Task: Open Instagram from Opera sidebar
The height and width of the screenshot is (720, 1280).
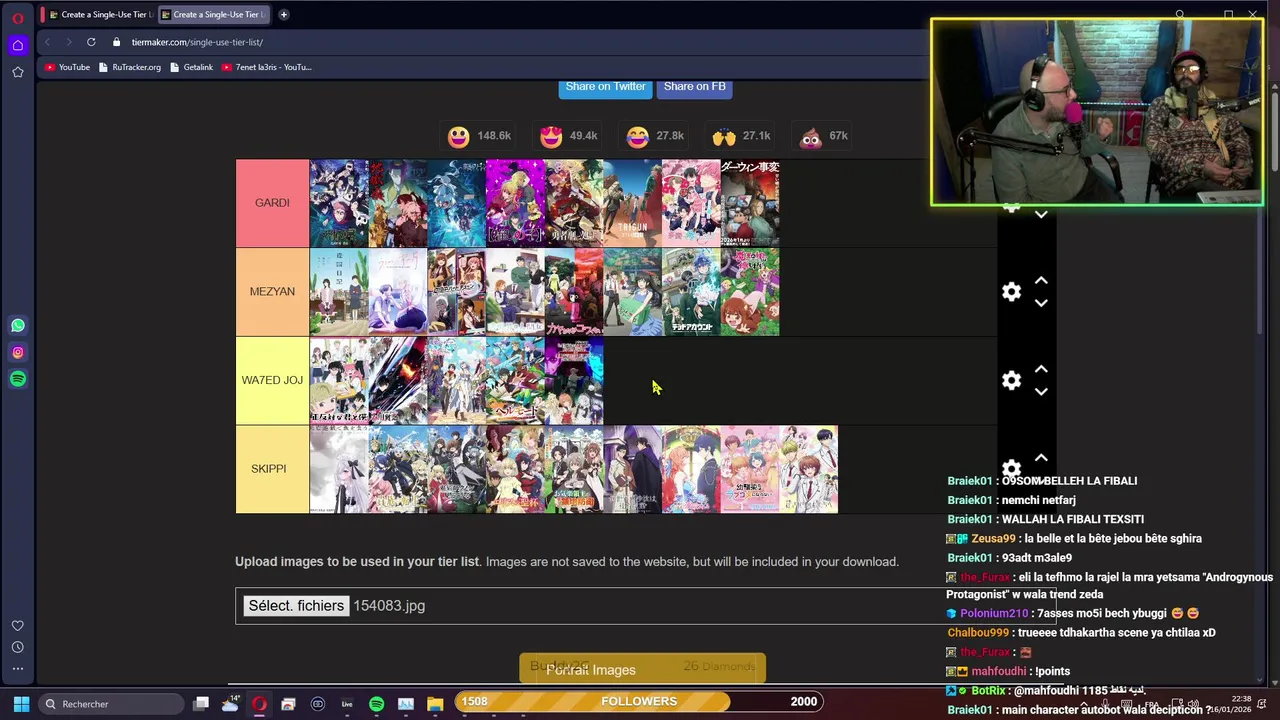Action: coord(18,352)
